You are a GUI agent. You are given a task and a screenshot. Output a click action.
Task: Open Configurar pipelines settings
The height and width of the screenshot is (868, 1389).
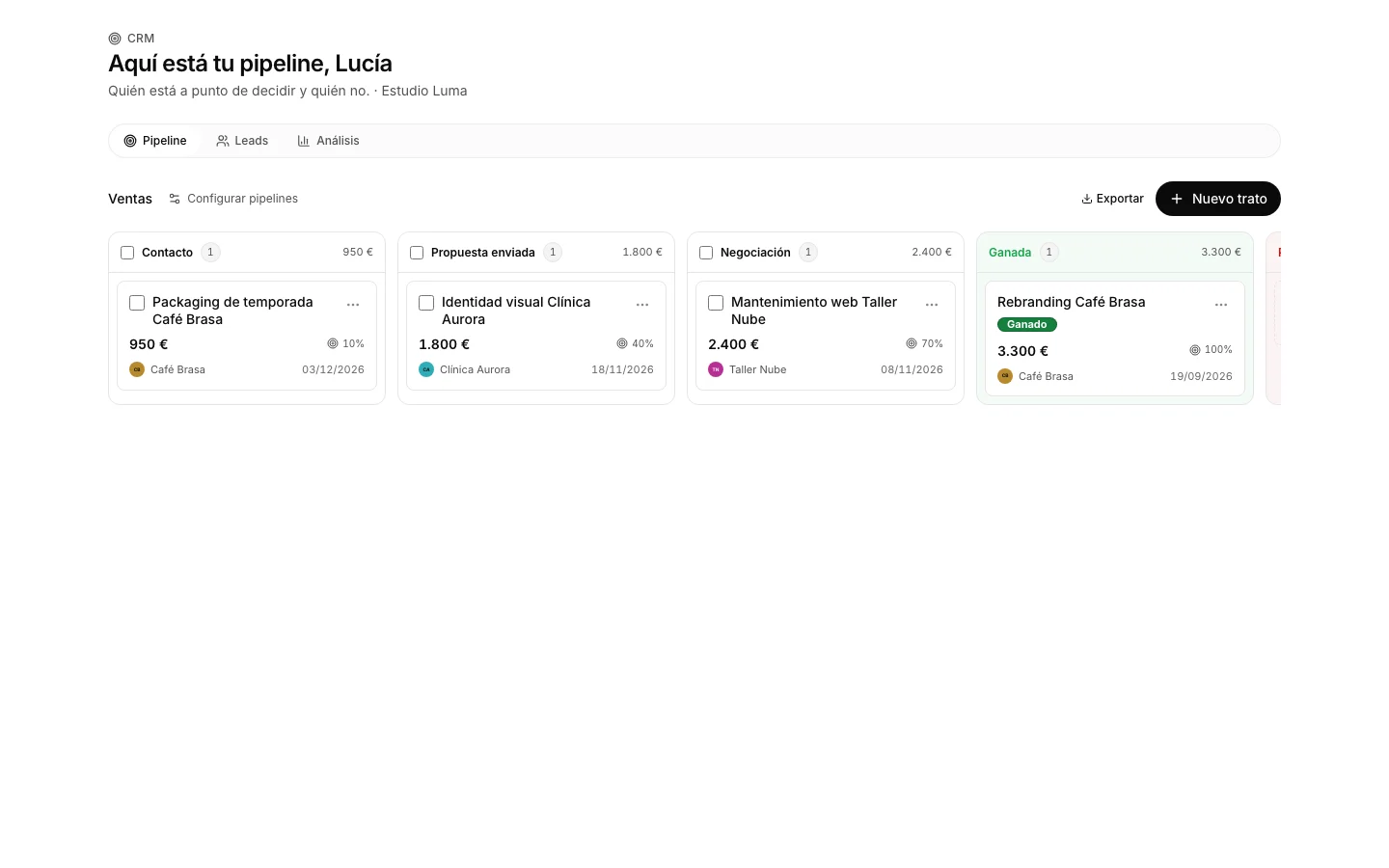click(233, 199)
